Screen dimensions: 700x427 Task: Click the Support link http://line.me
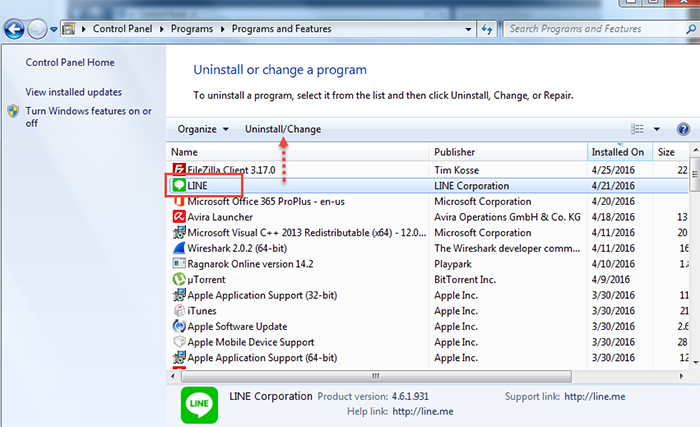[595, 397]
